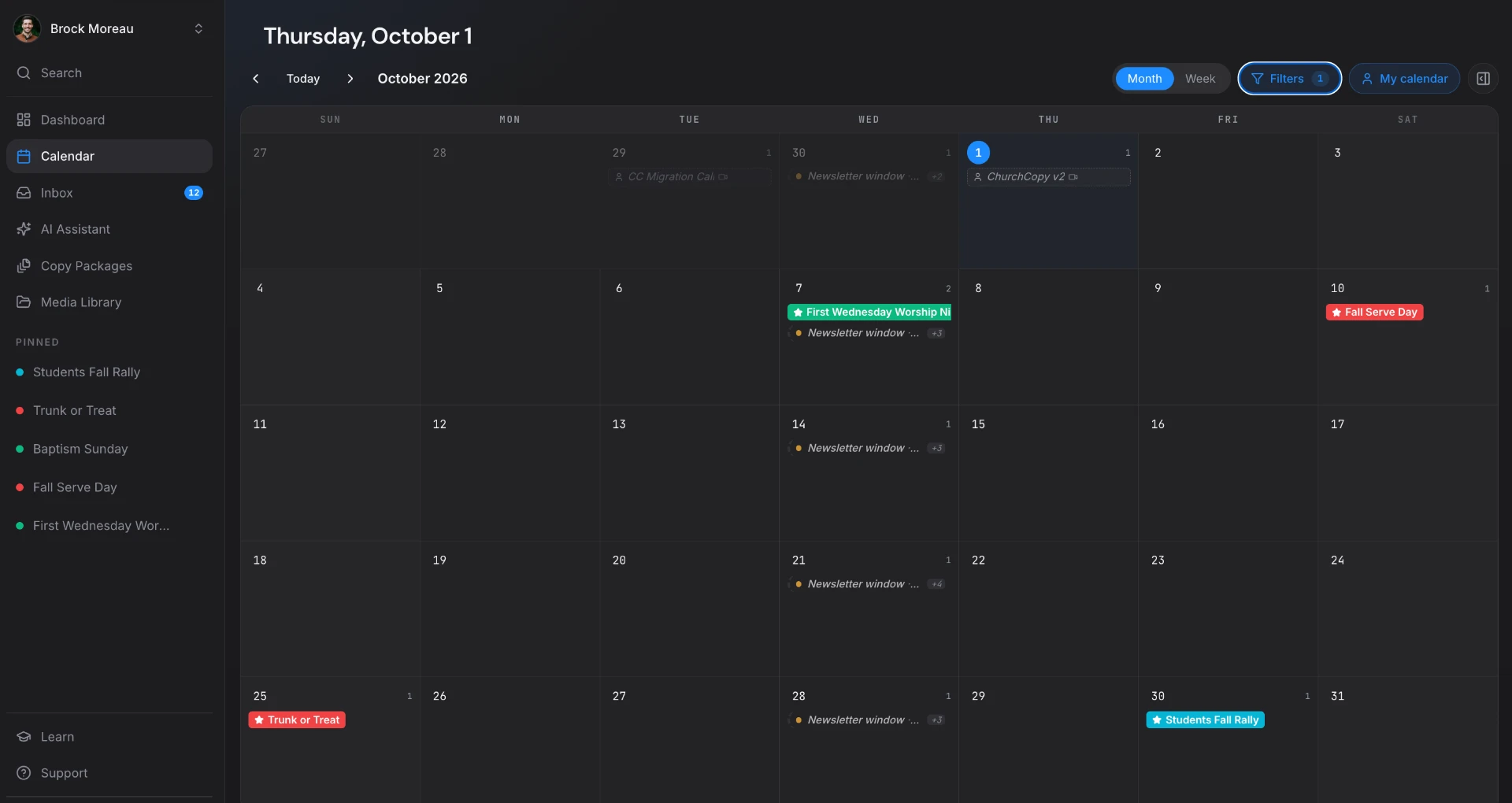Image resolution: width=1512 pixels, height=803 pixels.
Task: Switch to Month view
Action: pos(1144,79)
